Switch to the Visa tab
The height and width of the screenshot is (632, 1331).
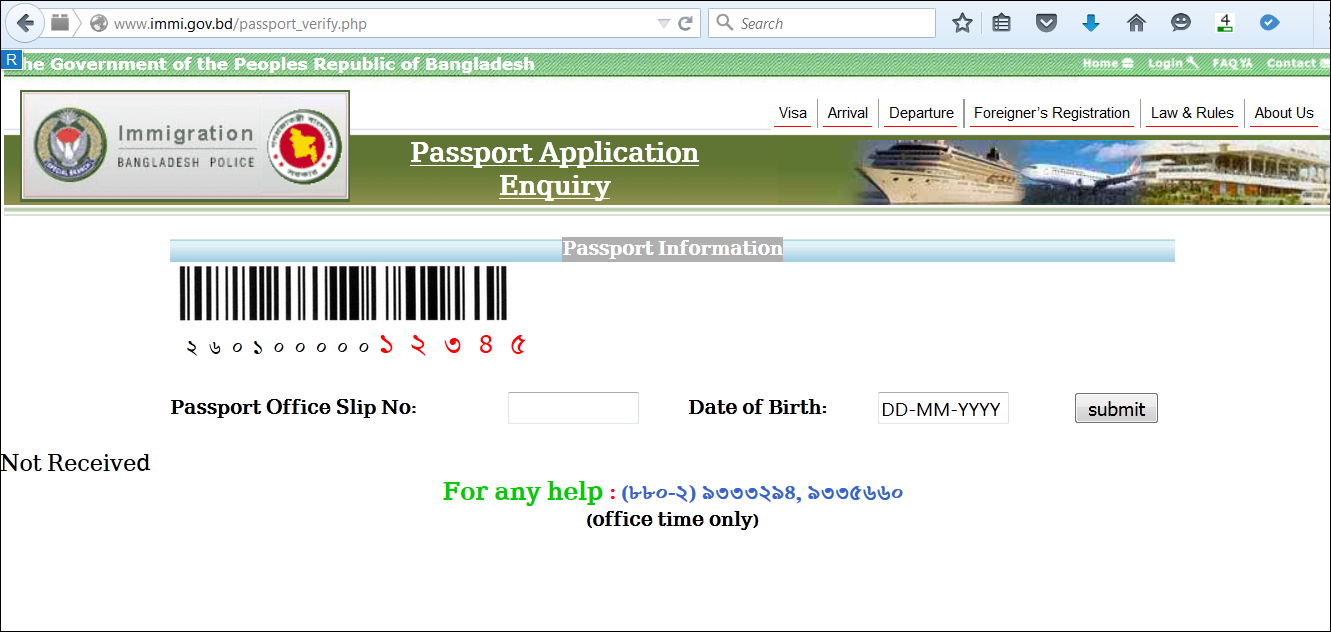[x=792, y=113]
